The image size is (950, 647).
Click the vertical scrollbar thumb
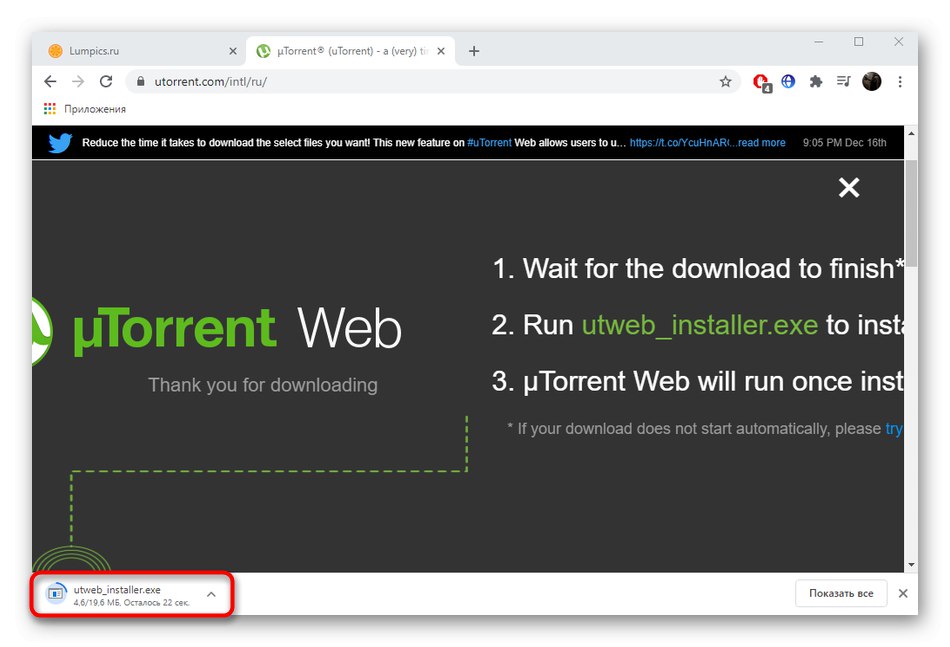pyautogui.click(x=911, y=213)
